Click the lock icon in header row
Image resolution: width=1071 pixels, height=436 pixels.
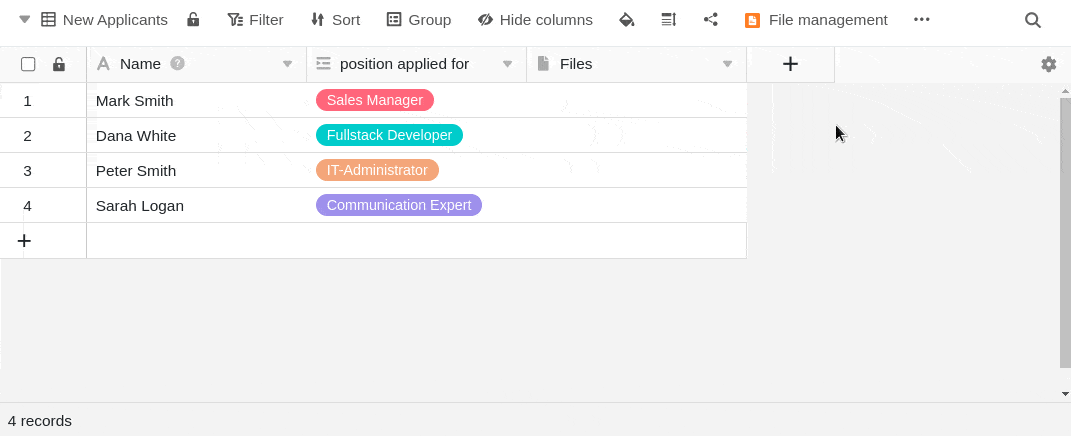point(59,64)
